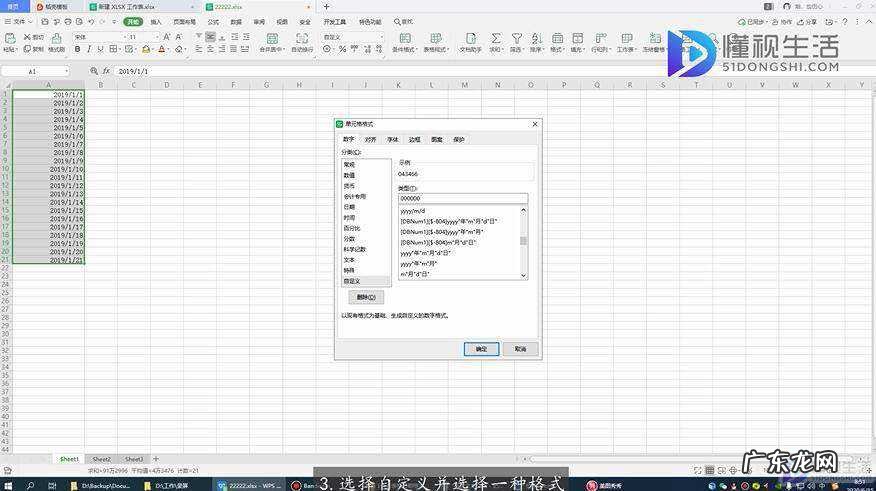Viewport: 876px width, 491px height.
Task: Click the 类型 format code input field
Action: 462,198
